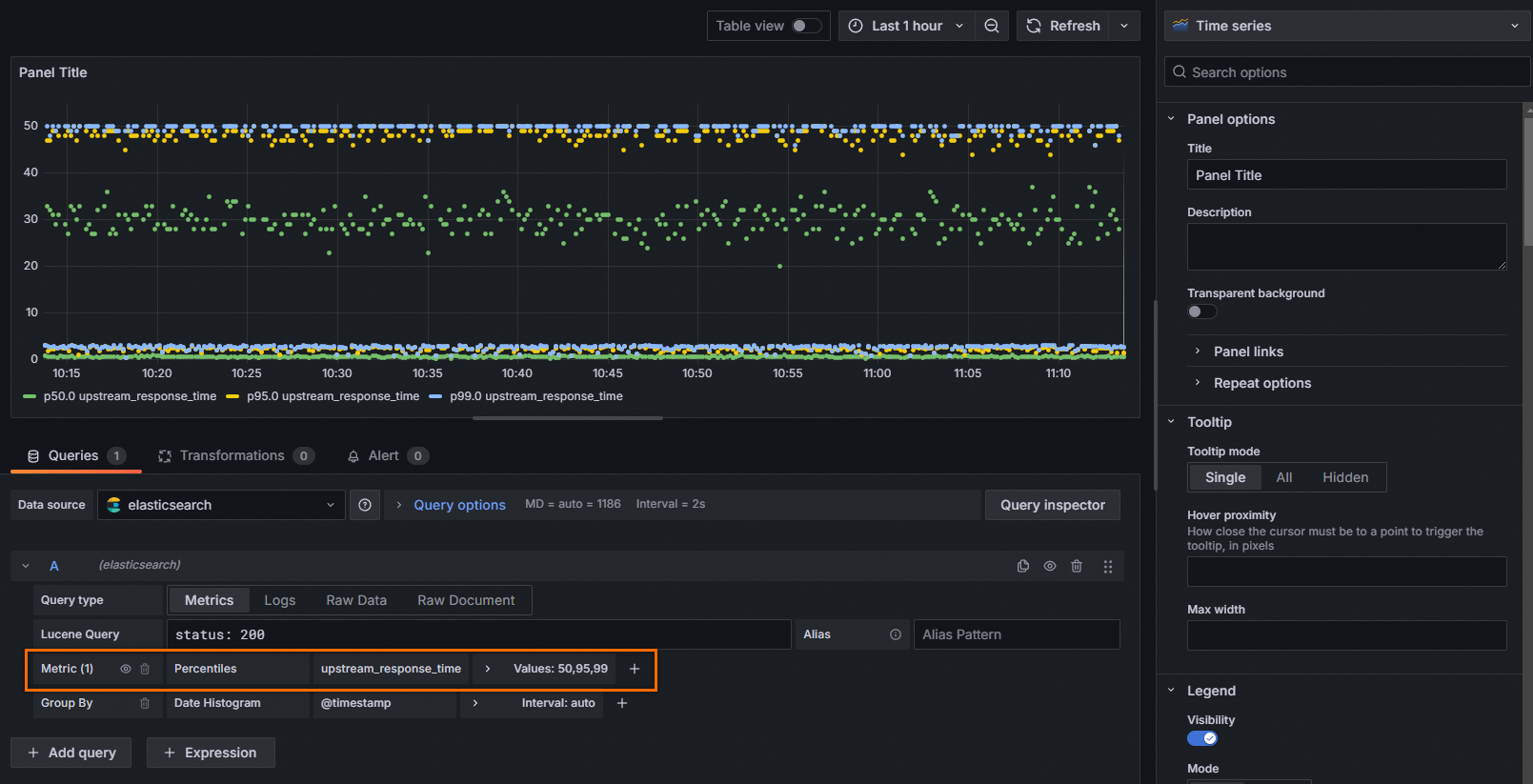Delete query A using the trash icon
Image resolution: width=1533 pixels, height=784 pixels.
coord(1077,566)
